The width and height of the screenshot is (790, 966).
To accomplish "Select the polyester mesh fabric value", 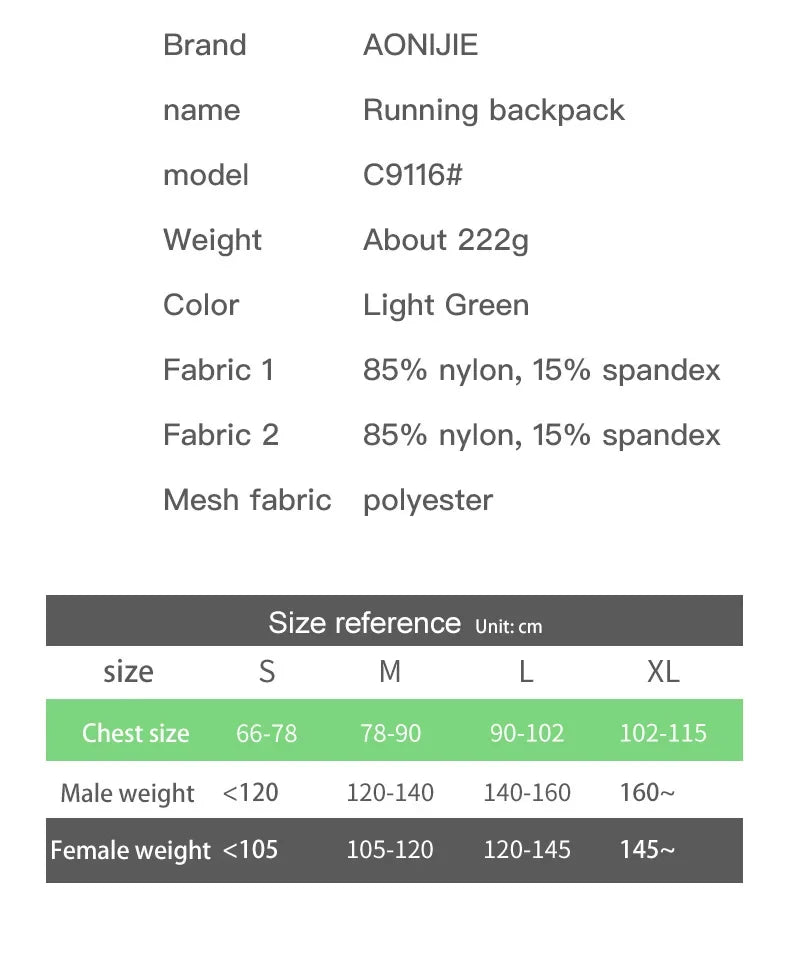I will click(x=427, y=500).
